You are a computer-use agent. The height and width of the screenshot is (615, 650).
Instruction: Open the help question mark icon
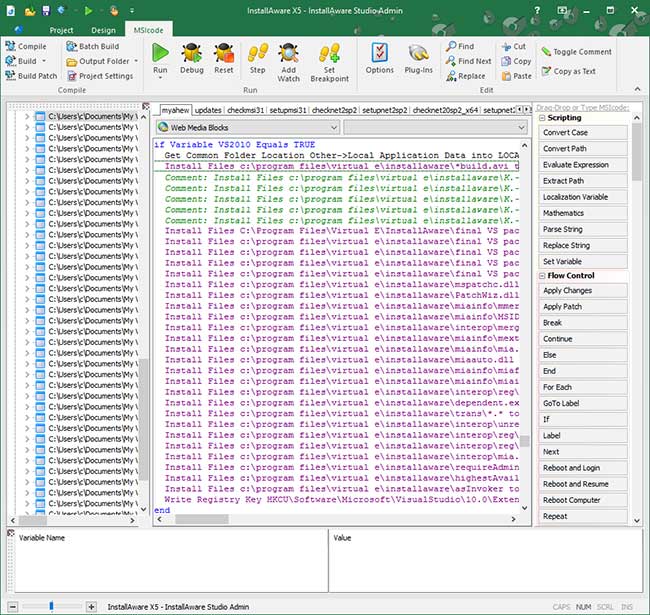point(537,10)
